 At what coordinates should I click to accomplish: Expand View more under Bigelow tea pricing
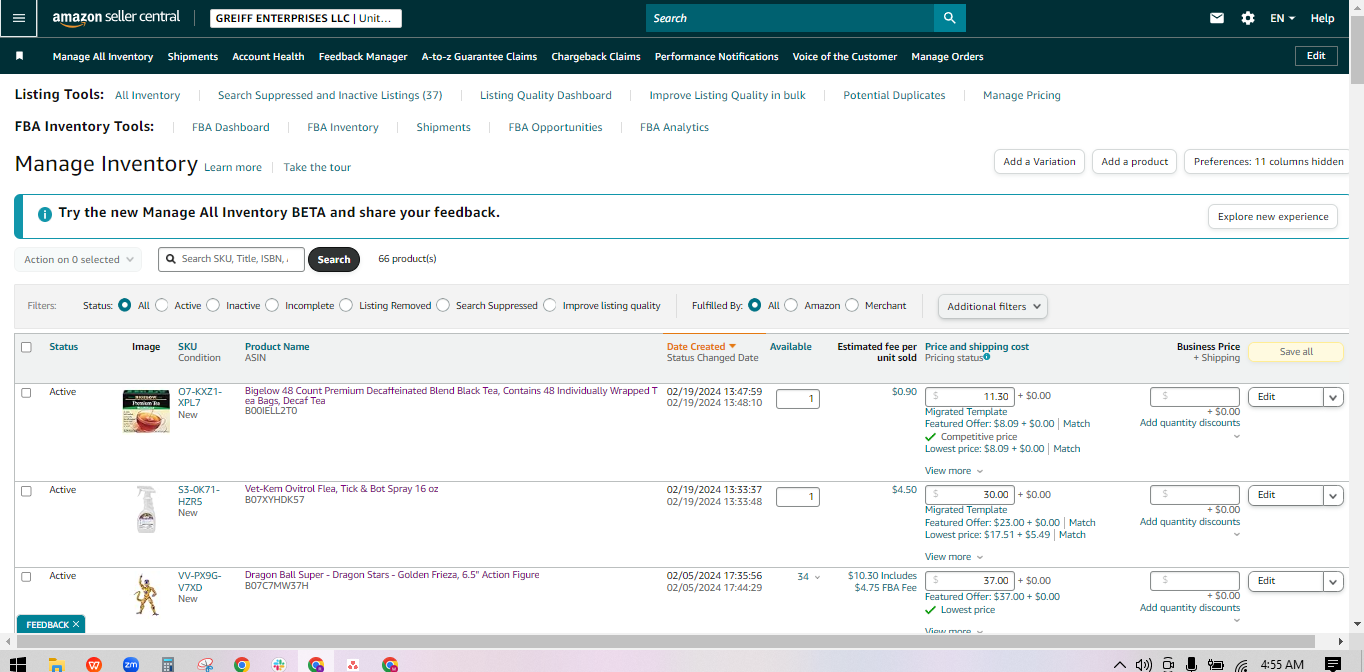pos(954,471)
